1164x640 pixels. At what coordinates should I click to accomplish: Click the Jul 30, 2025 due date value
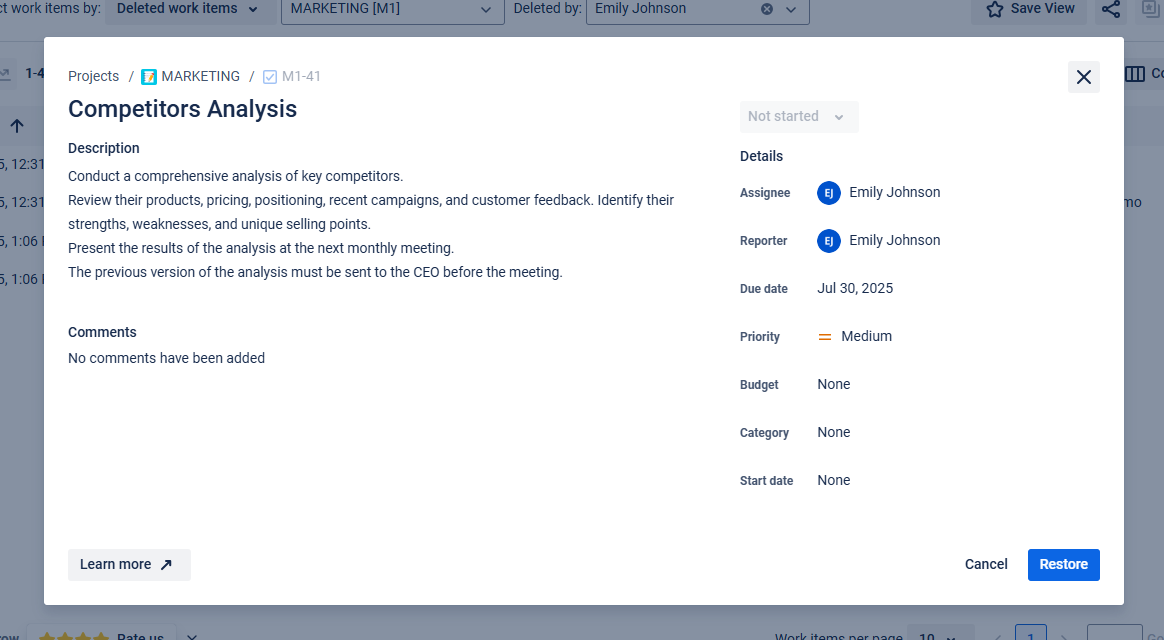(x=854, y=289)
